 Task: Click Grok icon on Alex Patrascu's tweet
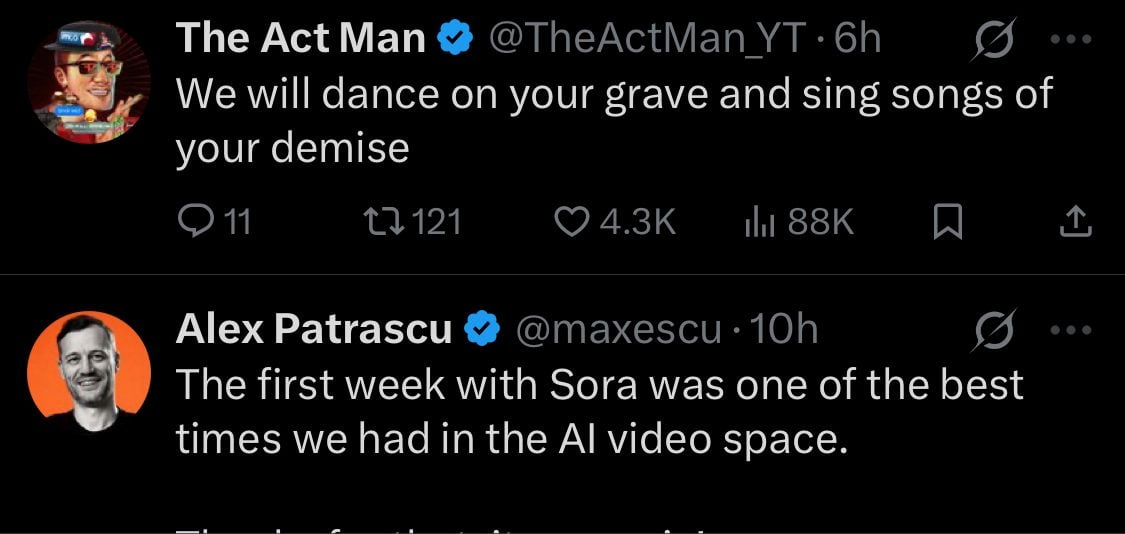(993, 330)
